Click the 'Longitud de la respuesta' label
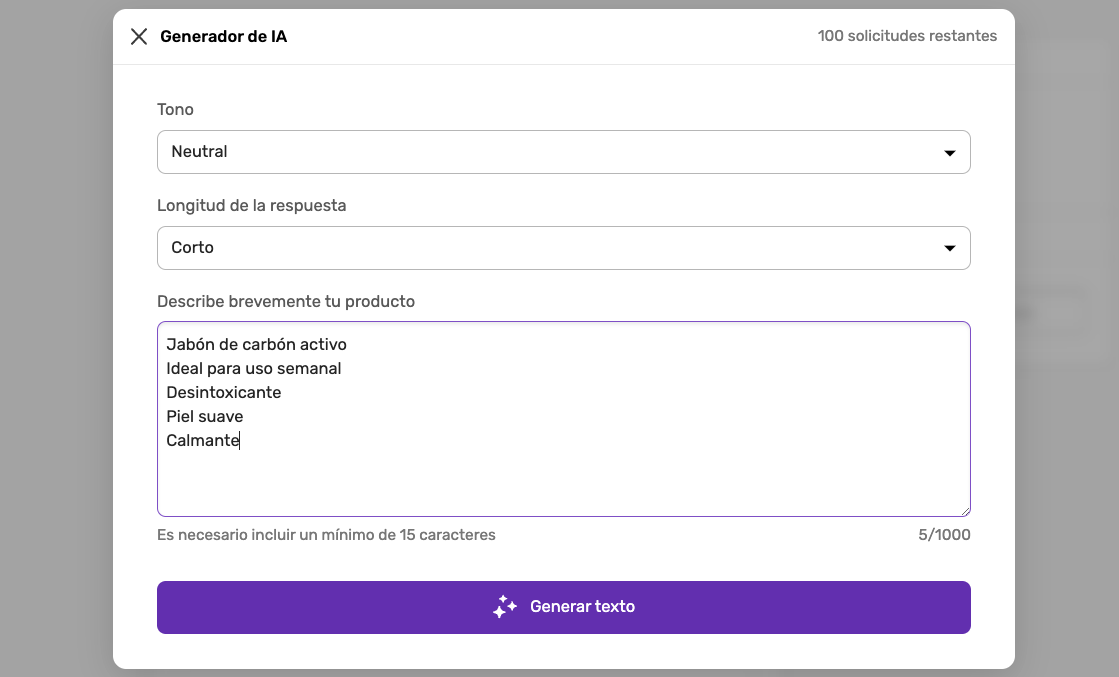The height and width of the screenshot is (677, 1119). 251,205
